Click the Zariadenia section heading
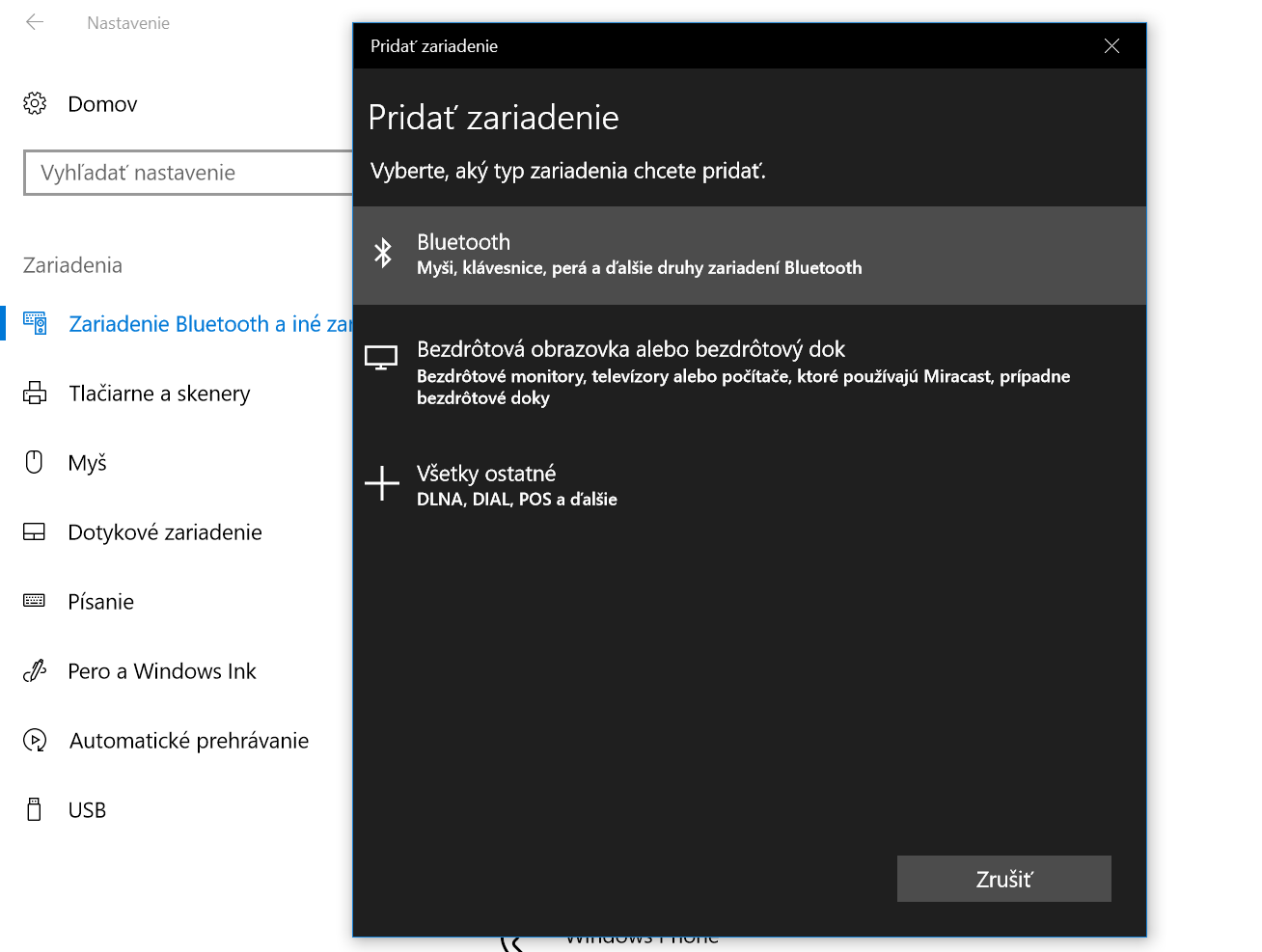This screenshot has width=1262, height=952. 72,265
